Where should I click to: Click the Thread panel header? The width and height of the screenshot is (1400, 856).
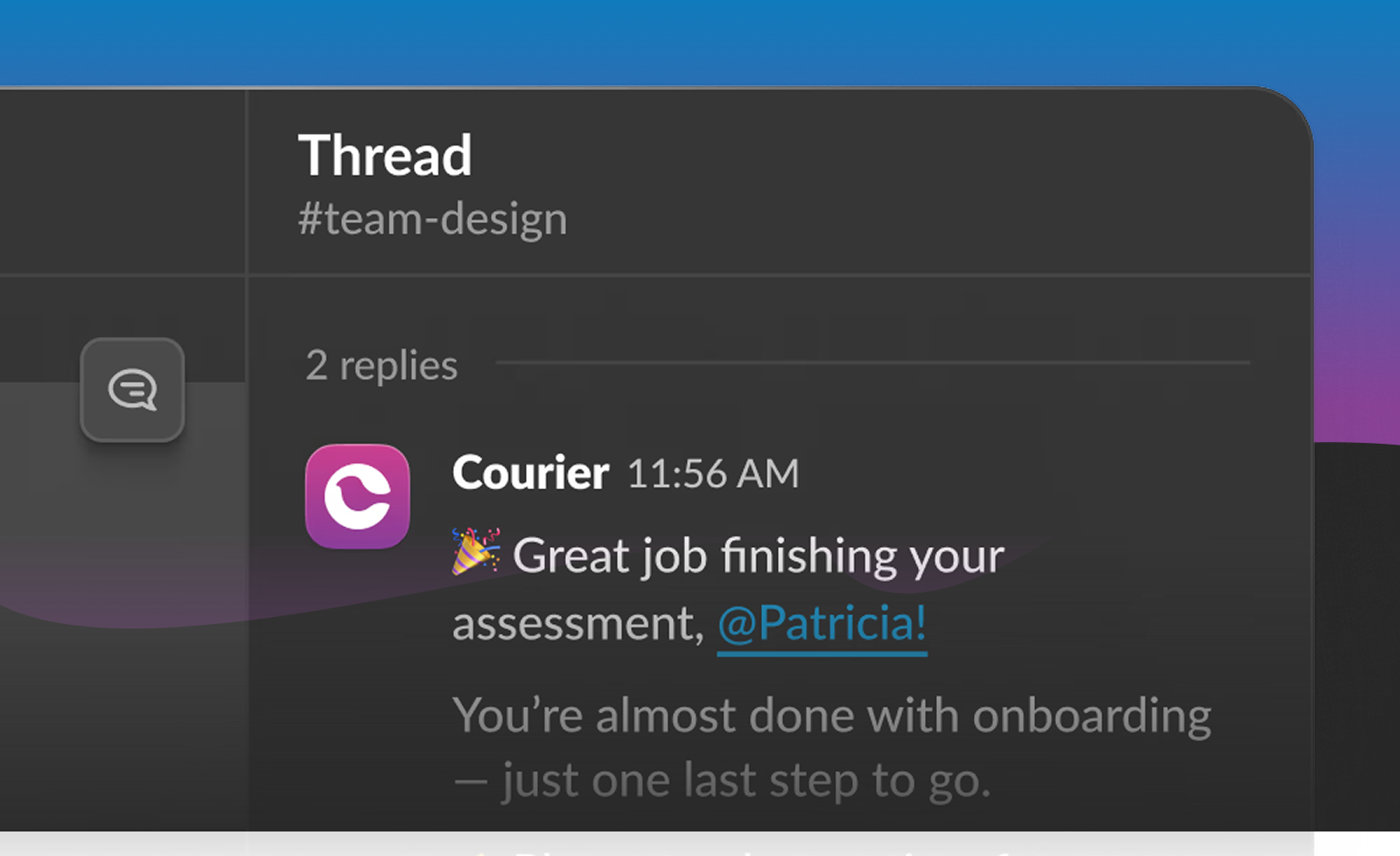tap(385, 156)
